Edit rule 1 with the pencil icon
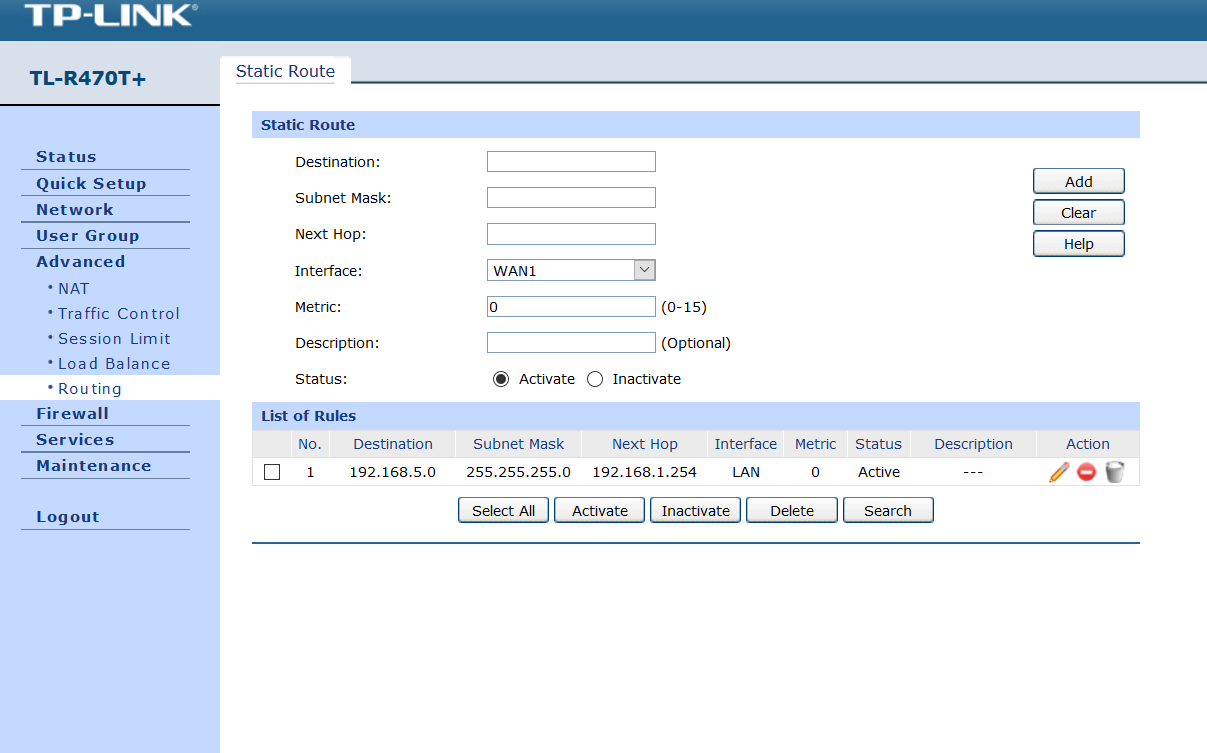 click(1059, 472)
